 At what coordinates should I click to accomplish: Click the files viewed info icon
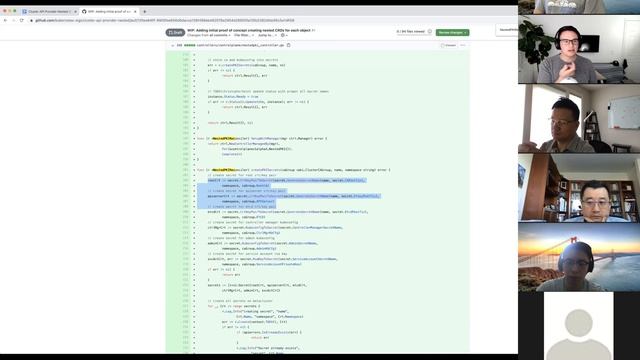(x=429, y=31)
